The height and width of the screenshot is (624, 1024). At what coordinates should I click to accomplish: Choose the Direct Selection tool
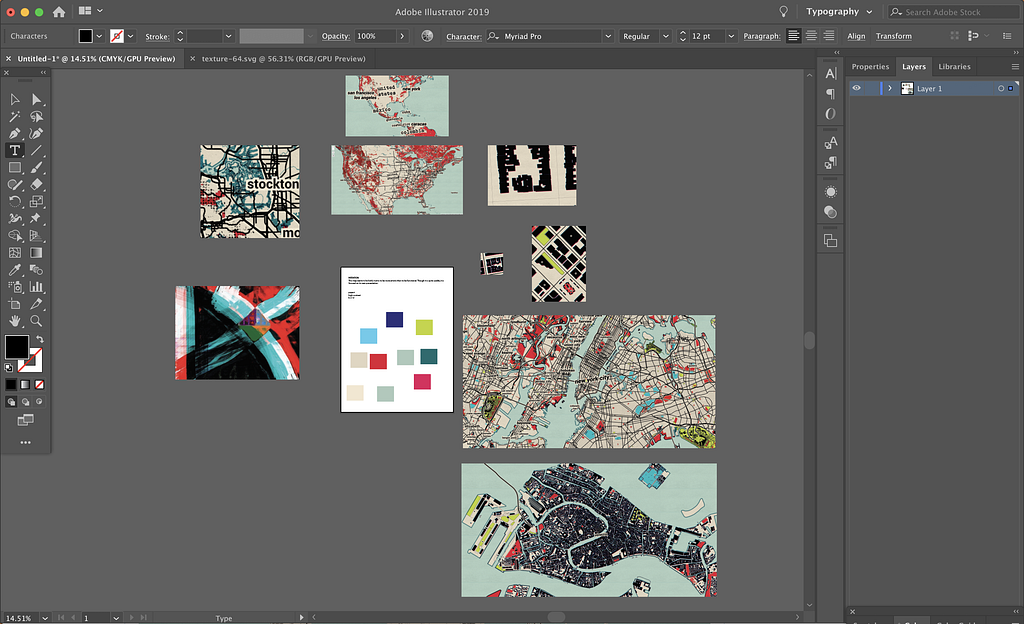pyautogui.click(x=37, y=99)
